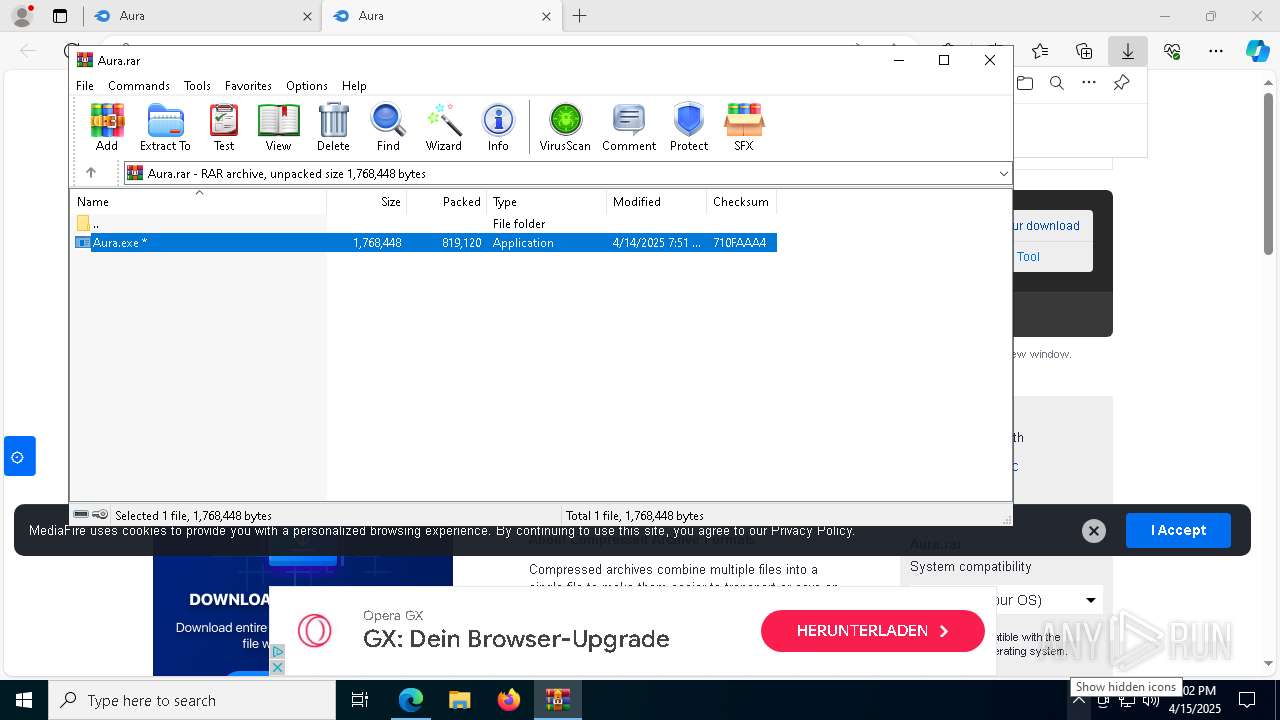Sort by Type column header
This screenshot has width=1280, height=720.
(x=547, y=202)
